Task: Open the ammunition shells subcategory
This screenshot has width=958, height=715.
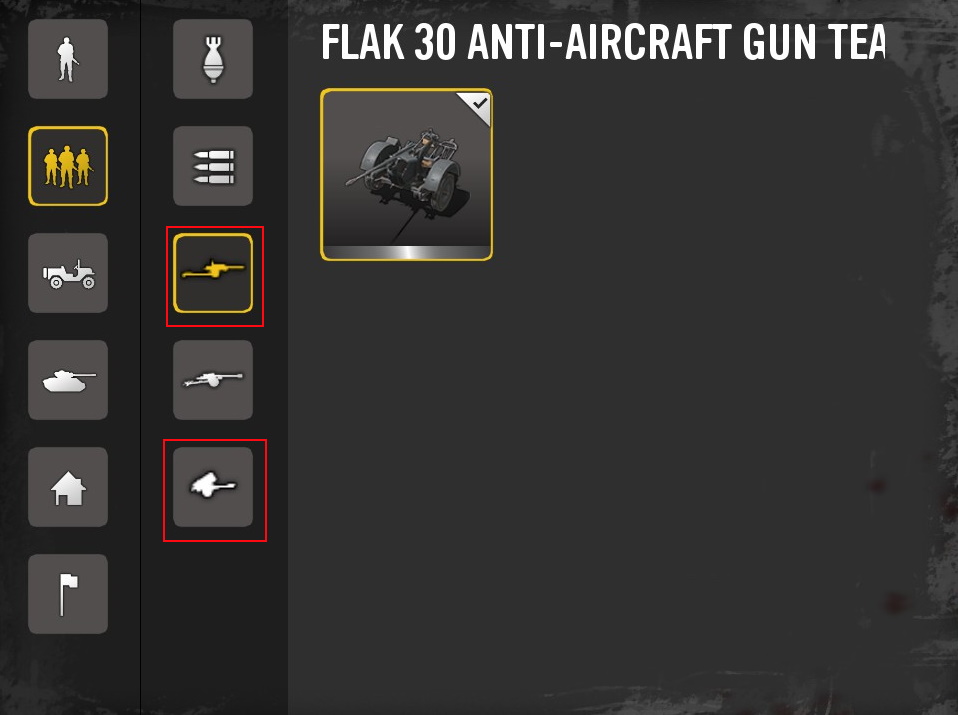Action: (x=213, y=166)
